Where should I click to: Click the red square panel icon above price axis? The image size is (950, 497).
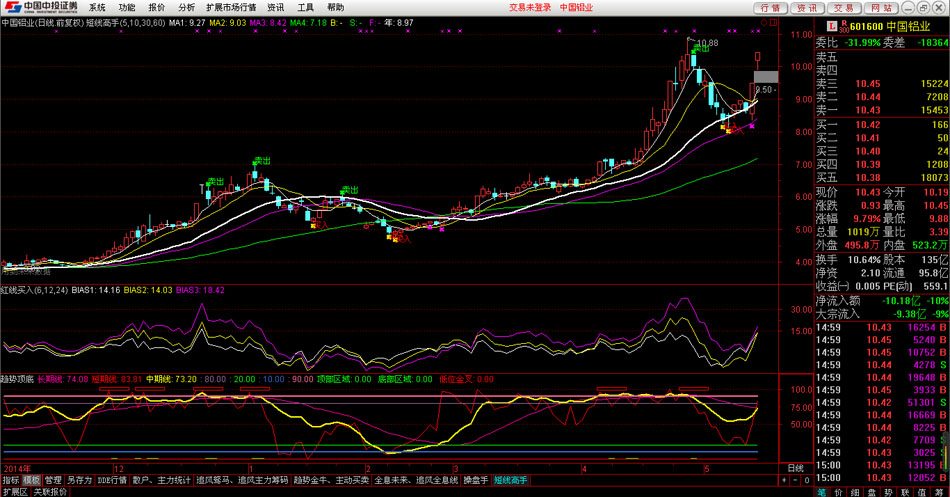pyautogui.click(x=773, y=23)
